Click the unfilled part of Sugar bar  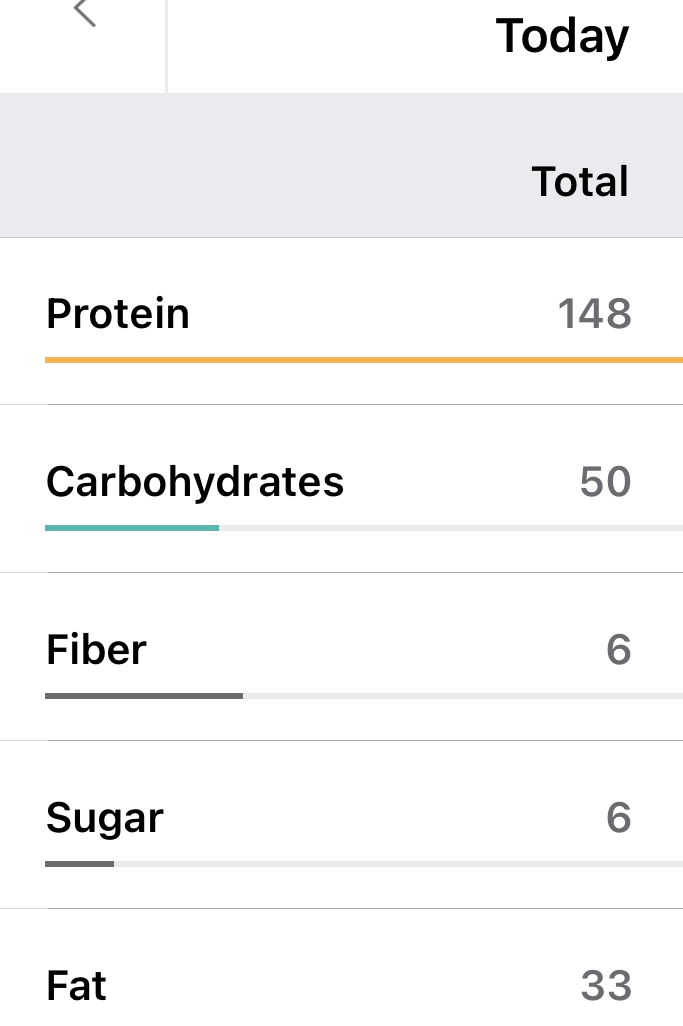(x=398, y=863)
